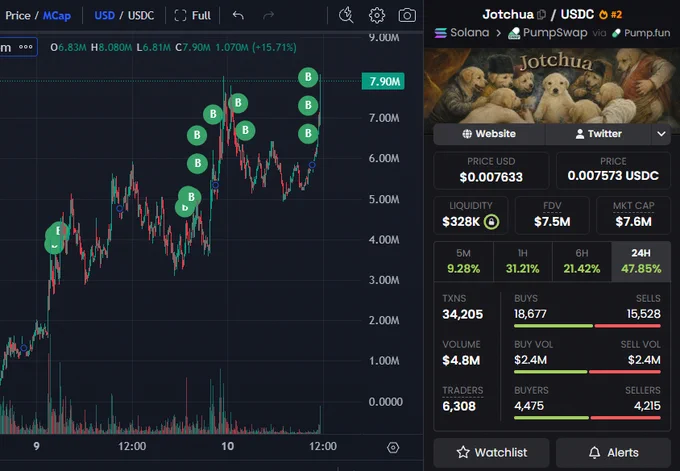
Task: Click the TRADERS 6,308 value
Action: point(459,406)
